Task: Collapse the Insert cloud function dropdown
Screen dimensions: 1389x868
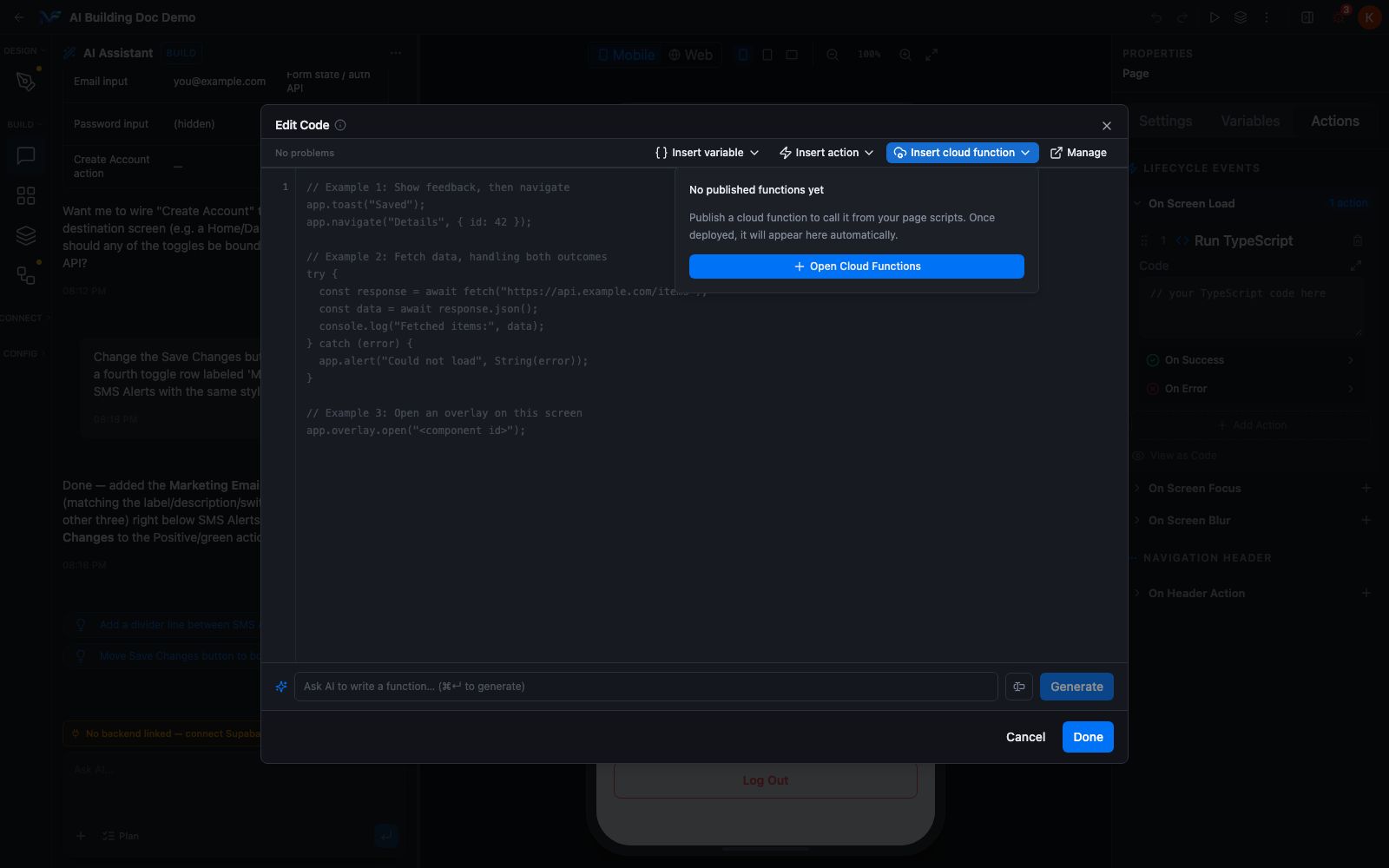Action: [962, 153]
